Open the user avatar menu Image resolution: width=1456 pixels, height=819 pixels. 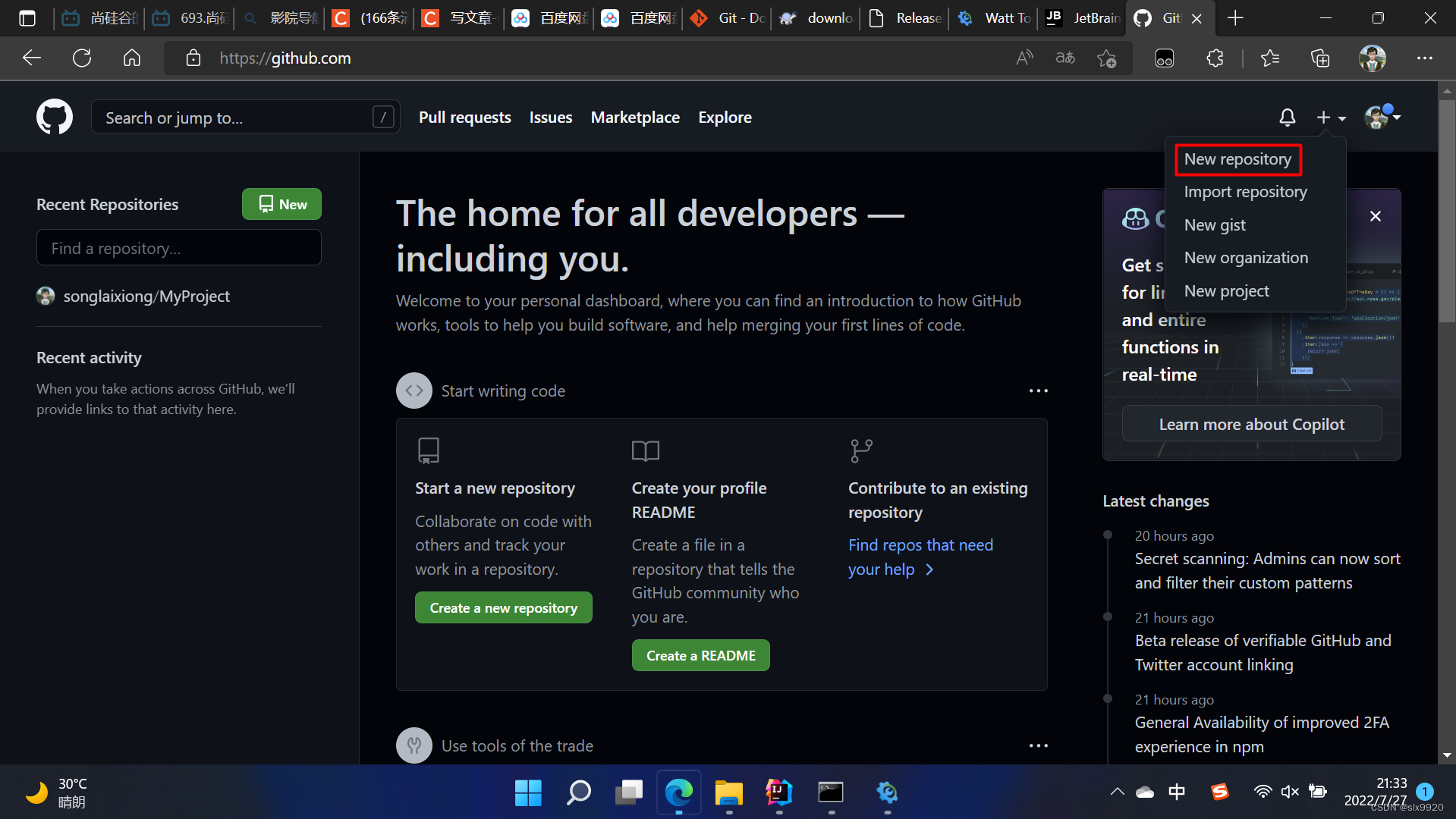pos(1382,117)
